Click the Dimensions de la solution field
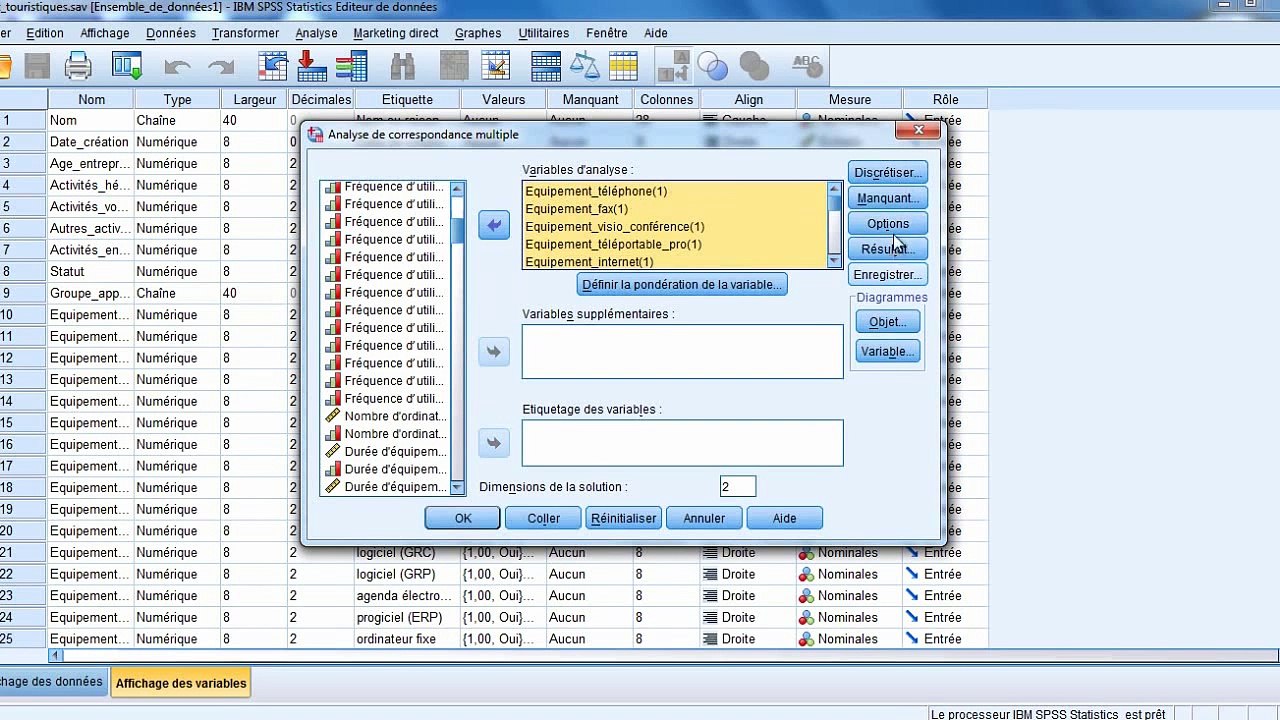The width and height of the screenshot is (1280, 720). 738,487
